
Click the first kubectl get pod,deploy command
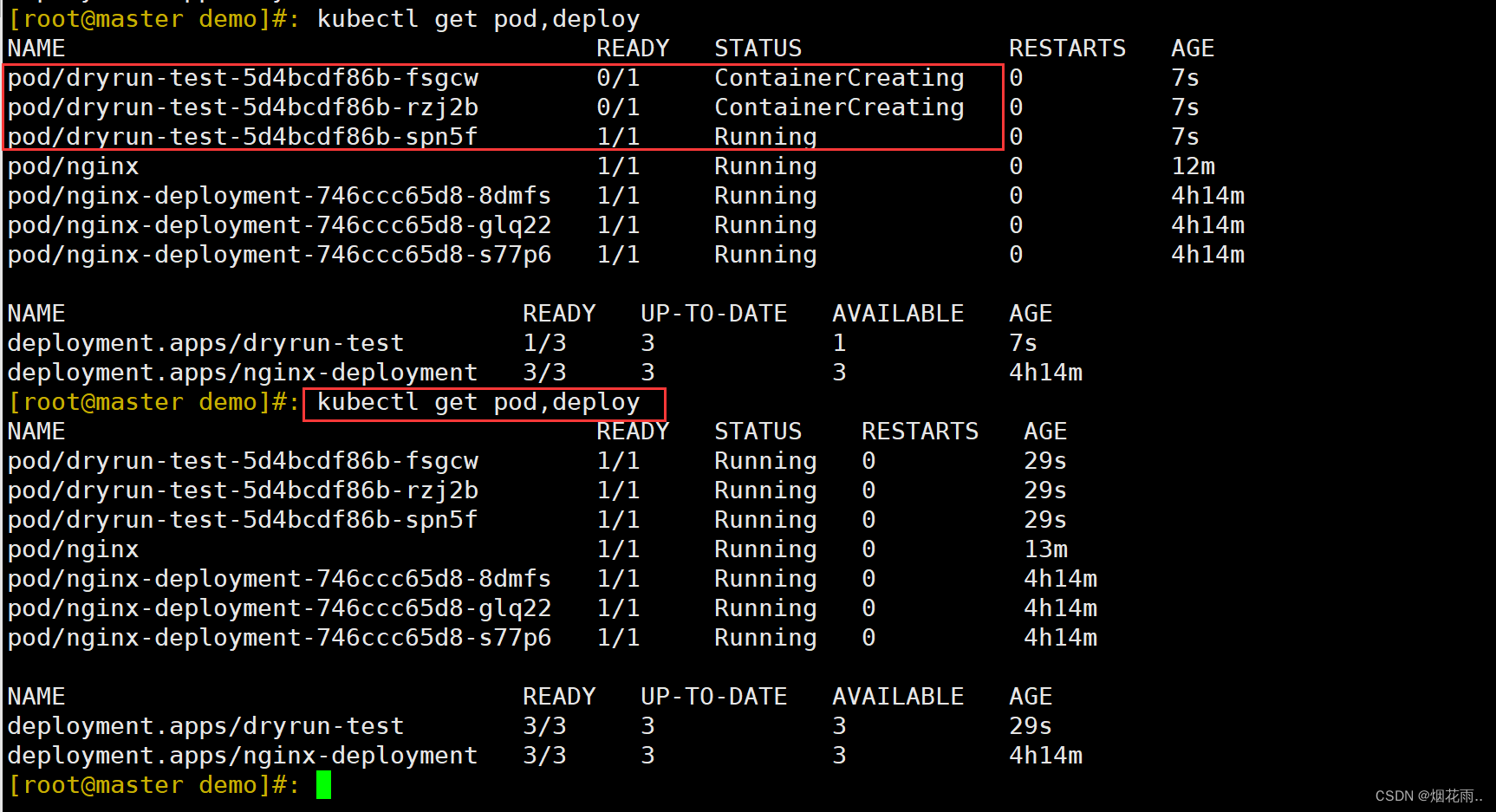(478, 19)
